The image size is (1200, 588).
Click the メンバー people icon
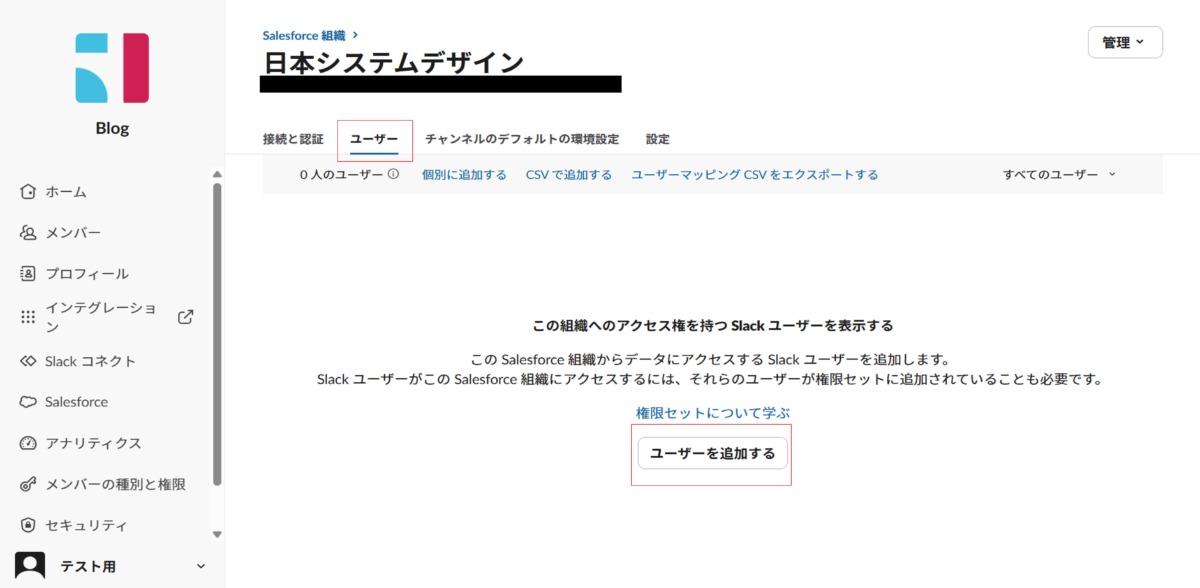[28, 233]
